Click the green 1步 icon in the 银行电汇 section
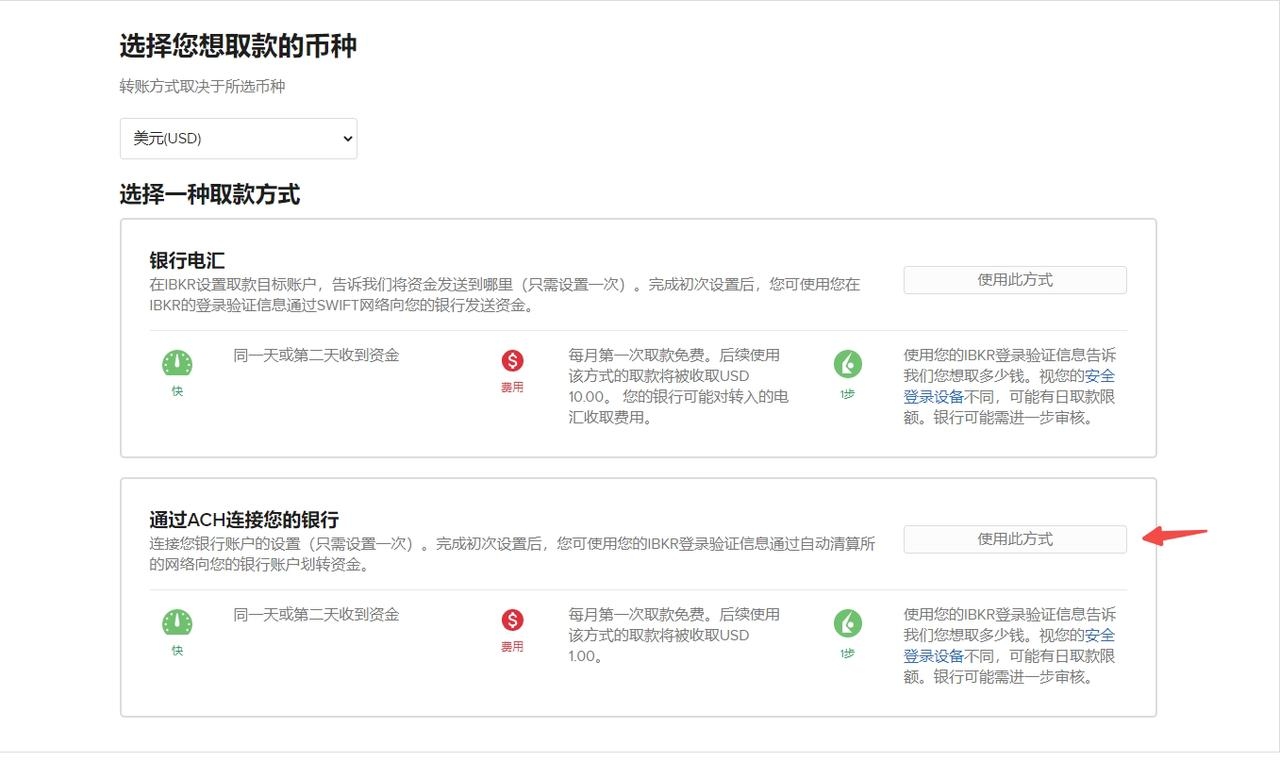The width and height of the screenshot is (1280, 761). coord(847,365)
